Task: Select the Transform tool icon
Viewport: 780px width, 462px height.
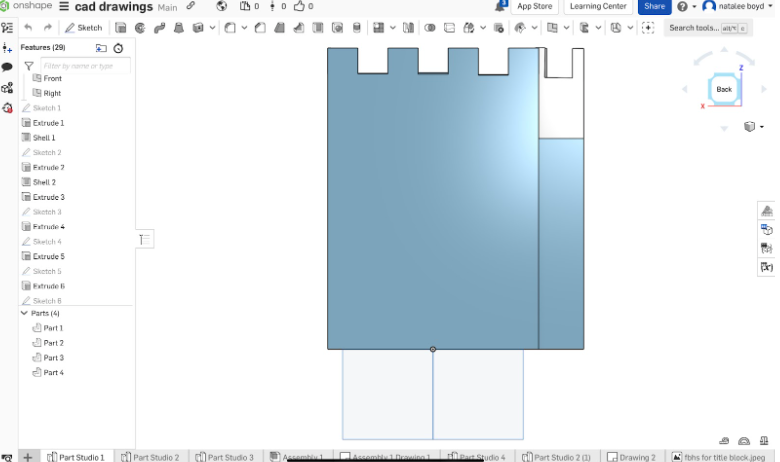Action: point(469,28)
